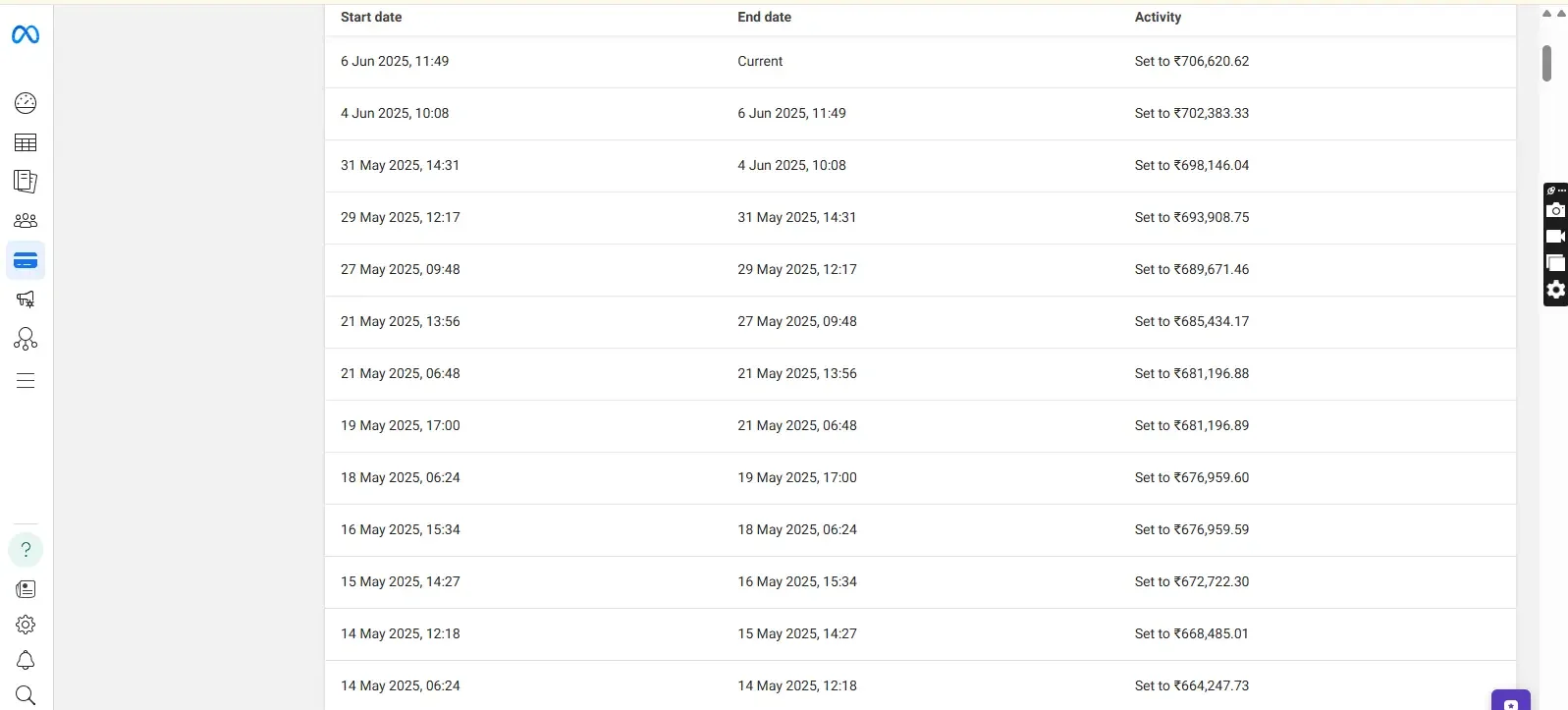Click the Start date column header
The width and height of the screenshot is (1568, 710).
tap(371, 17)
